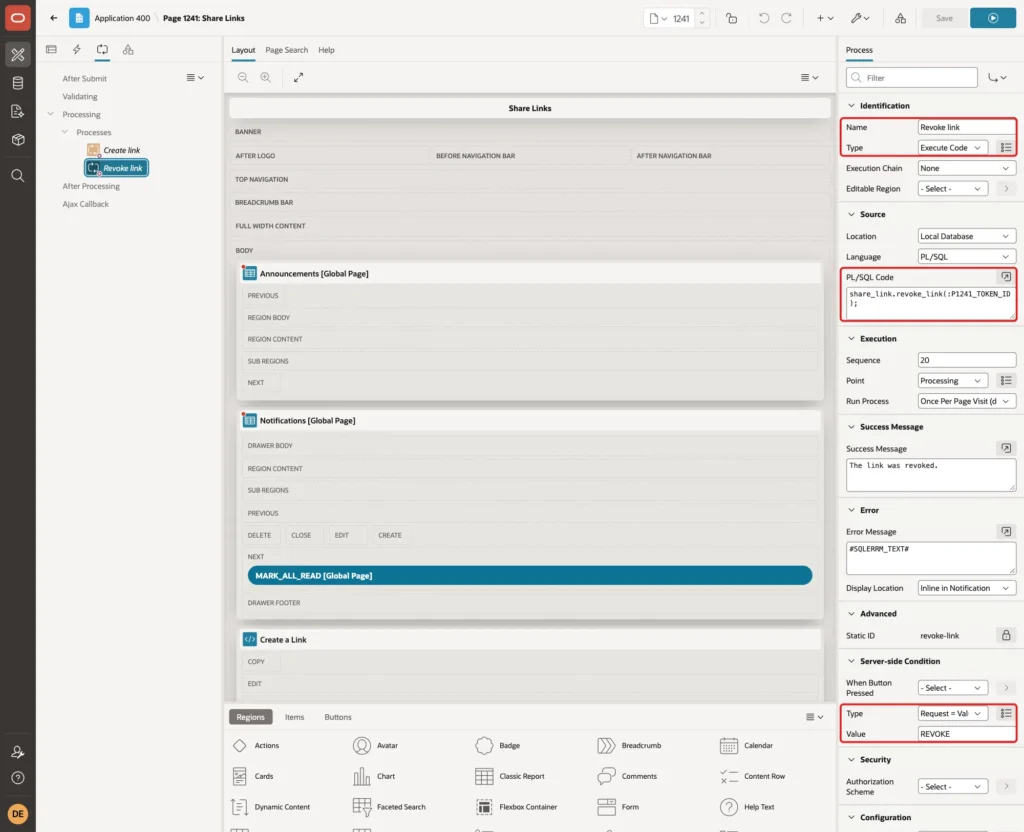
Task: Click the zoom in magnifier icon
Action: [266, 77]
